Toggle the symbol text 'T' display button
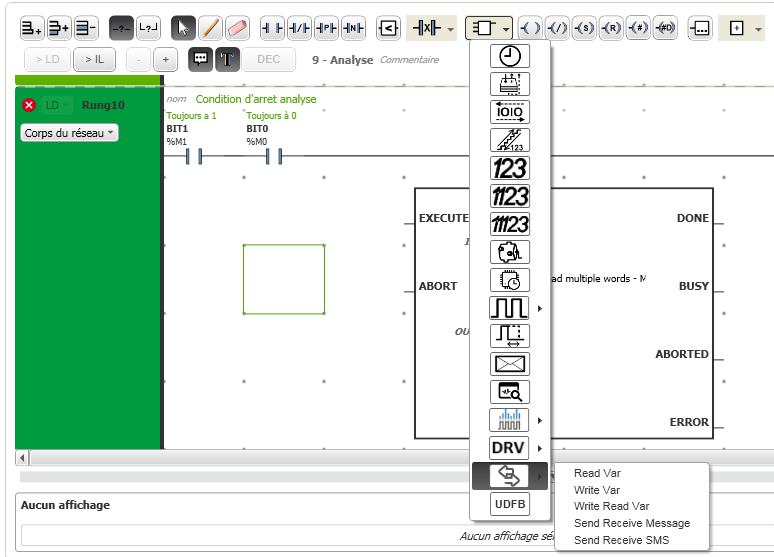774x557 pixels. (227, 59)
